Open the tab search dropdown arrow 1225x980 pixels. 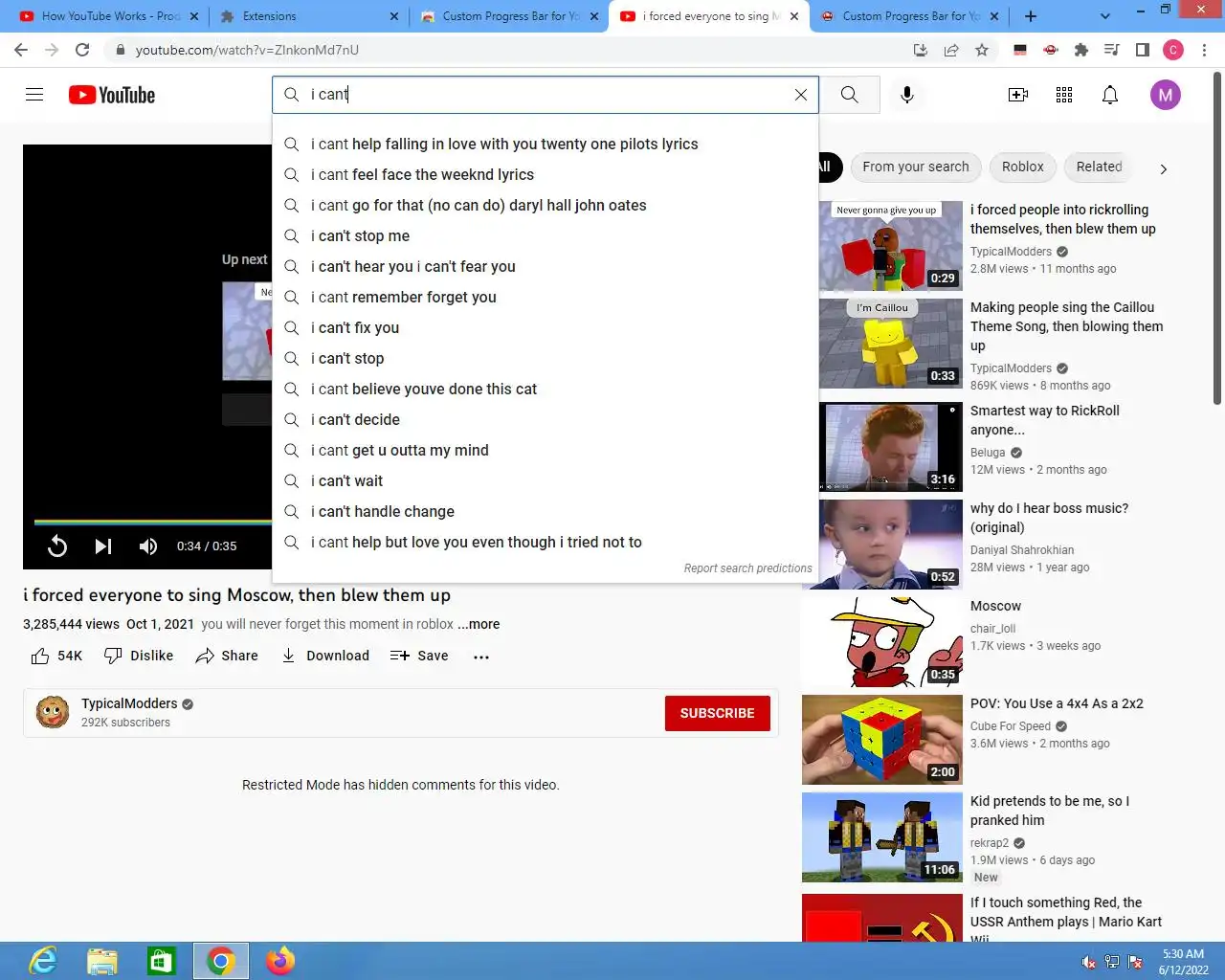1105,16
